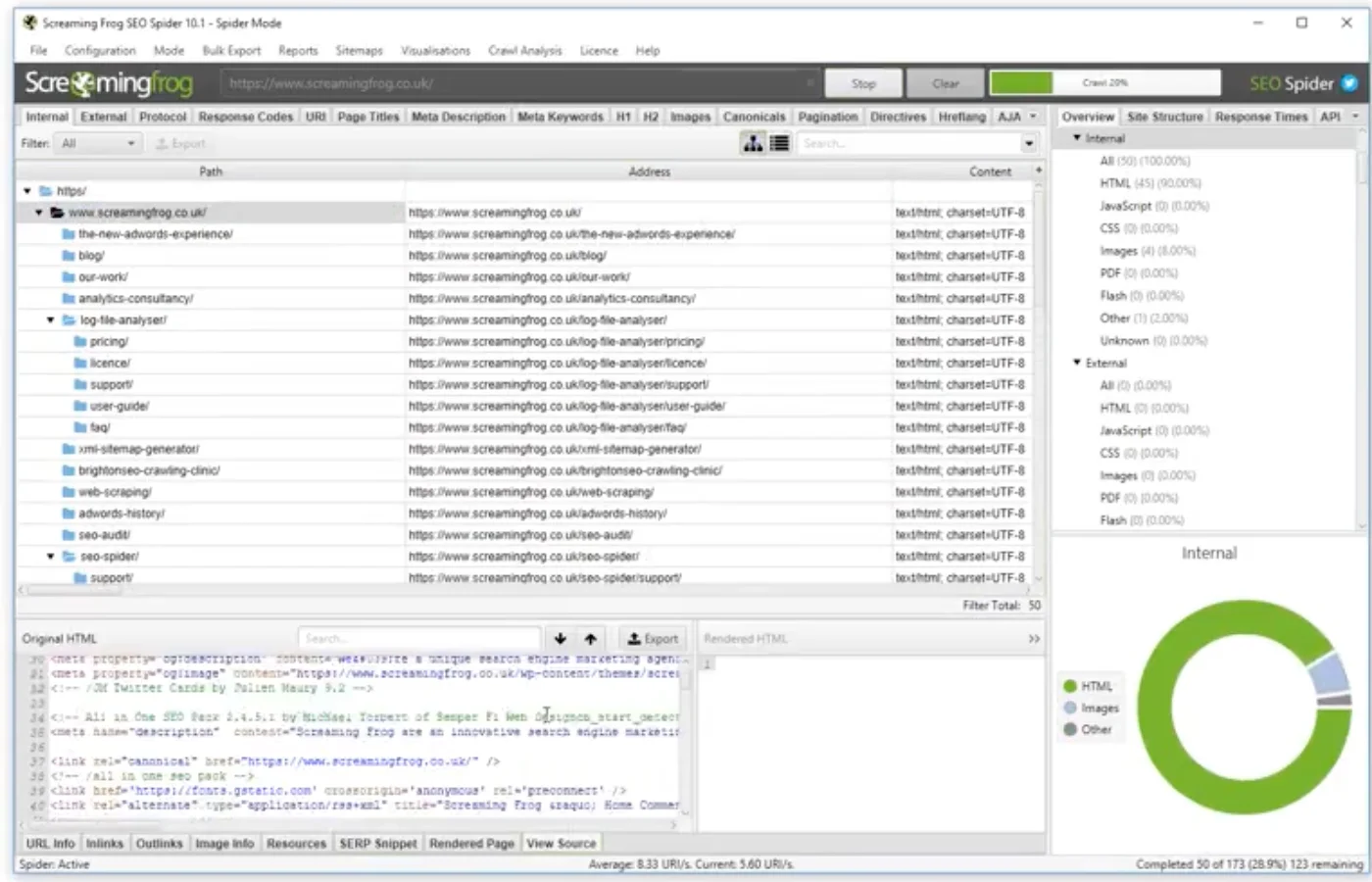Switch to list view in the Internal panel
1372x882 pixels.
click(779, 143)
